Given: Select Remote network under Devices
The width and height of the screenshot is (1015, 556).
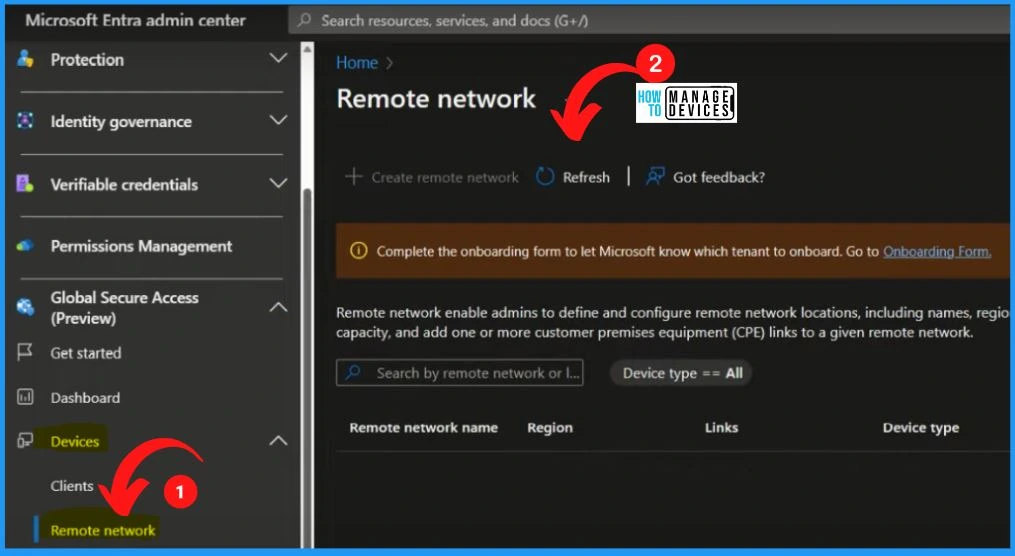Looking at the screenshot, I should coord(103,530).
